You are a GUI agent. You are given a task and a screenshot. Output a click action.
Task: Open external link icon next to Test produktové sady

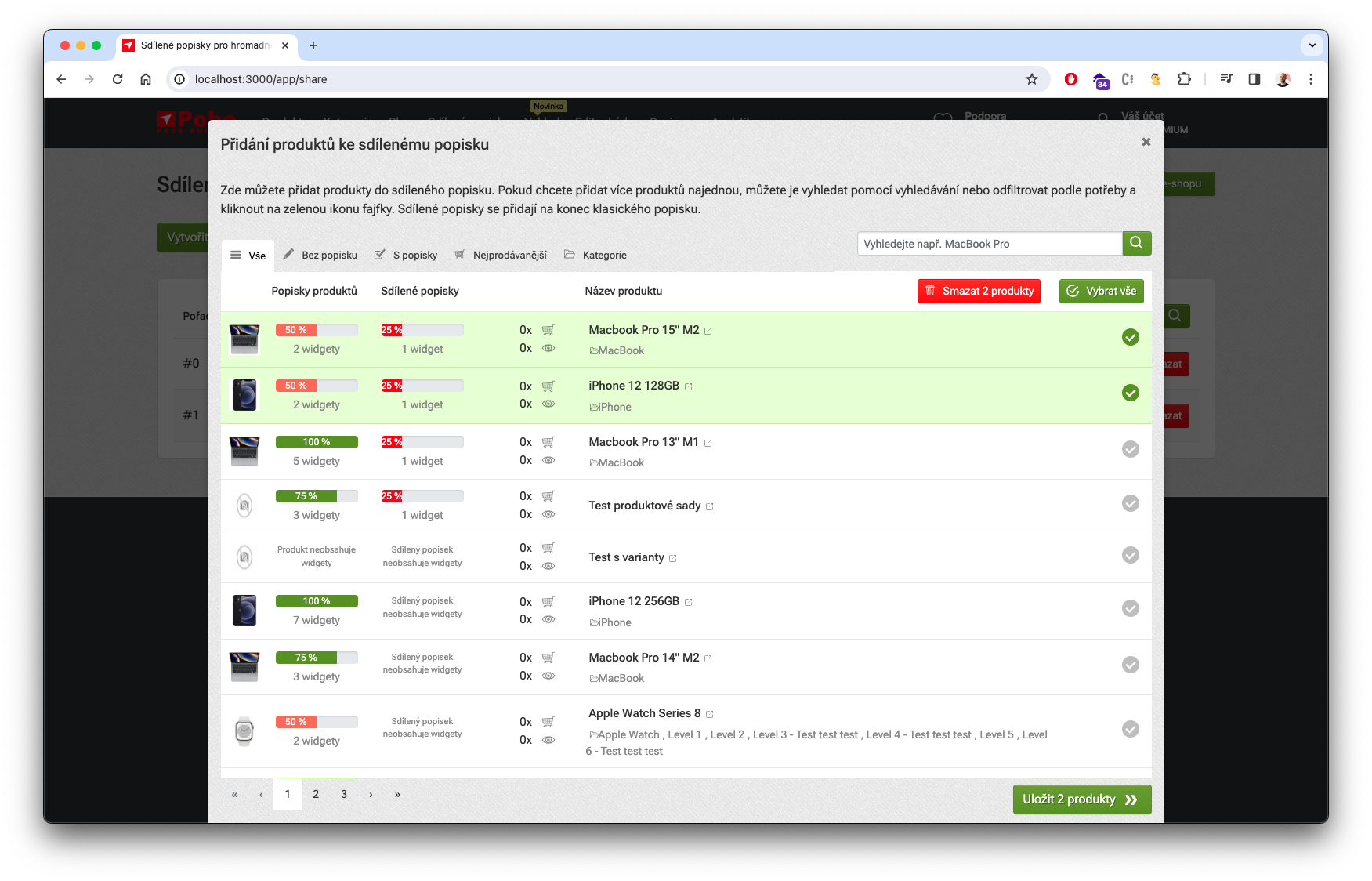[x=710, y=507]
